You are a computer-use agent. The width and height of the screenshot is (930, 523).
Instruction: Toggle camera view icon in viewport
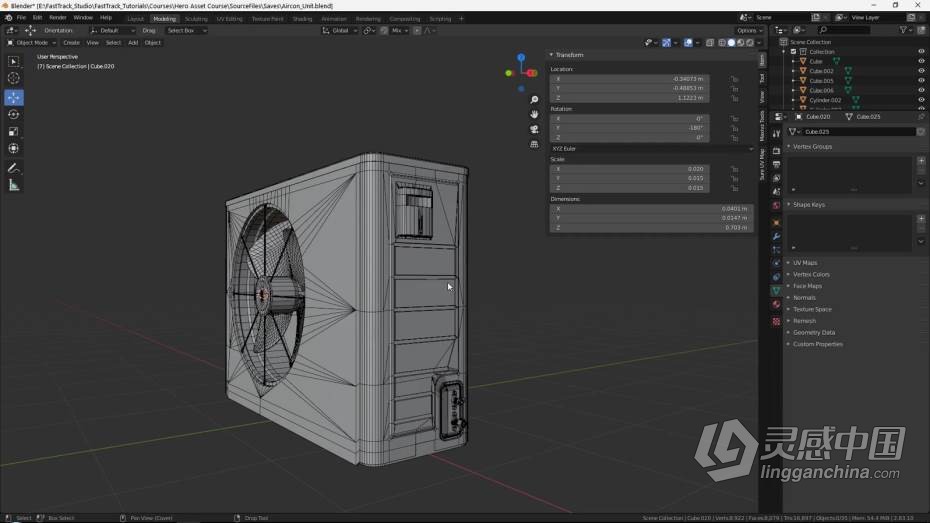pyautogui.click(x=534, y=129)
